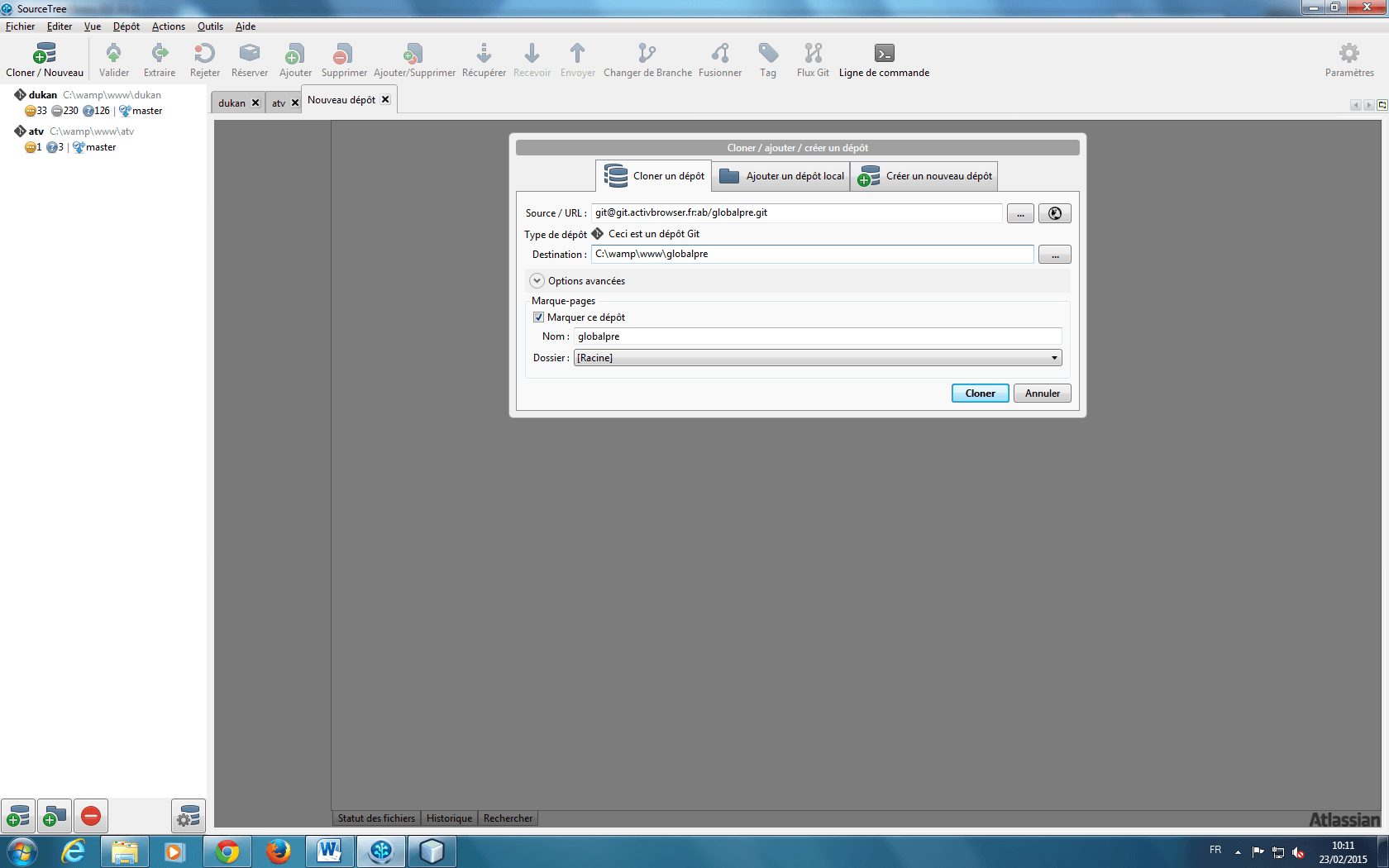Expand Options avancées section
The height and width of the screenshot is (868, 1389).
coord(537,281)
